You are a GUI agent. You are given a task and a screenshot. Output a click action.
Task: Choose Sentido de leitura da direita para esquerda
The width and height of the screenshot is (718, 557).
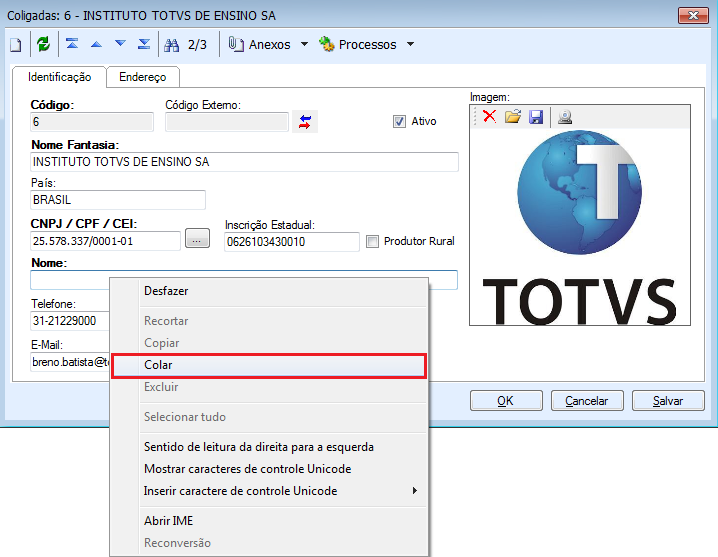point(269,447)
